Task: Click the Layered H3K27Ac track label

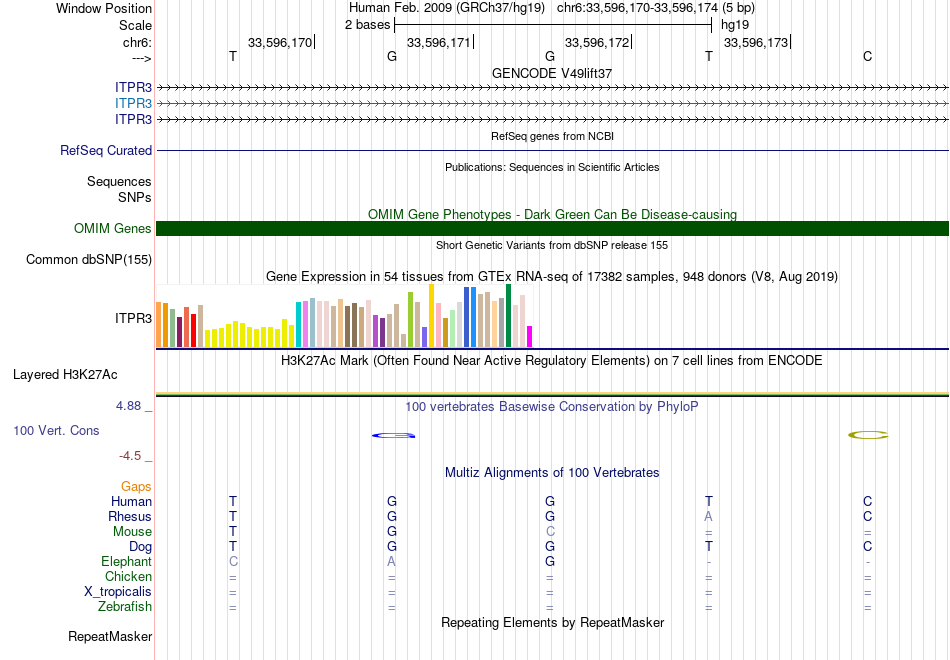Action: click(x=65, y=375)
